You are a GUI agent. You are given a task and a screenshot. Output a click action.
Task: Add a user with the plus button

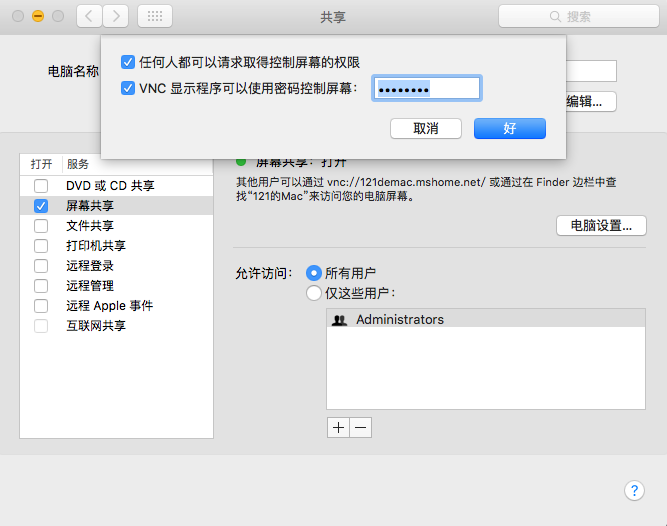[x=339, y=427]
